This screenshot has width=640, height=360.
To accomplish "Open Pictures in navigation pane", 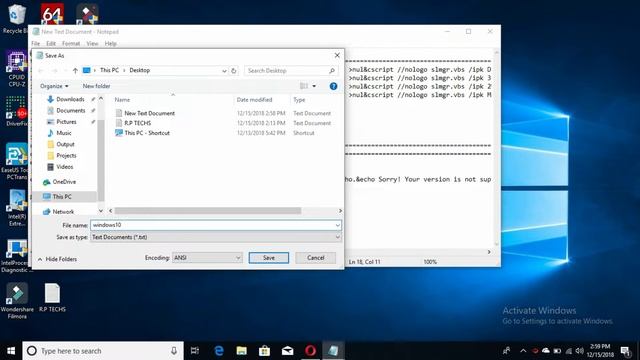I will pos(66,122).
